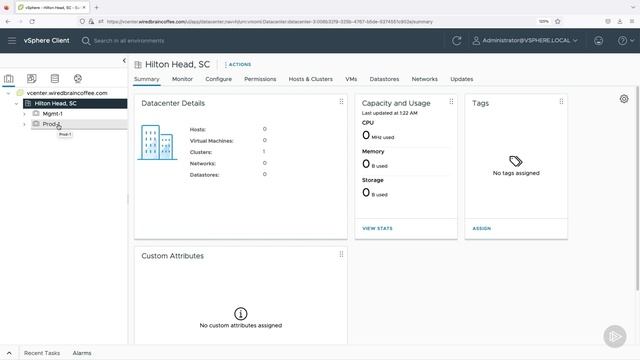This screenshot has height=360, width=640.
Task: Bookmark this page with the star icon
Action: [558, 21]
